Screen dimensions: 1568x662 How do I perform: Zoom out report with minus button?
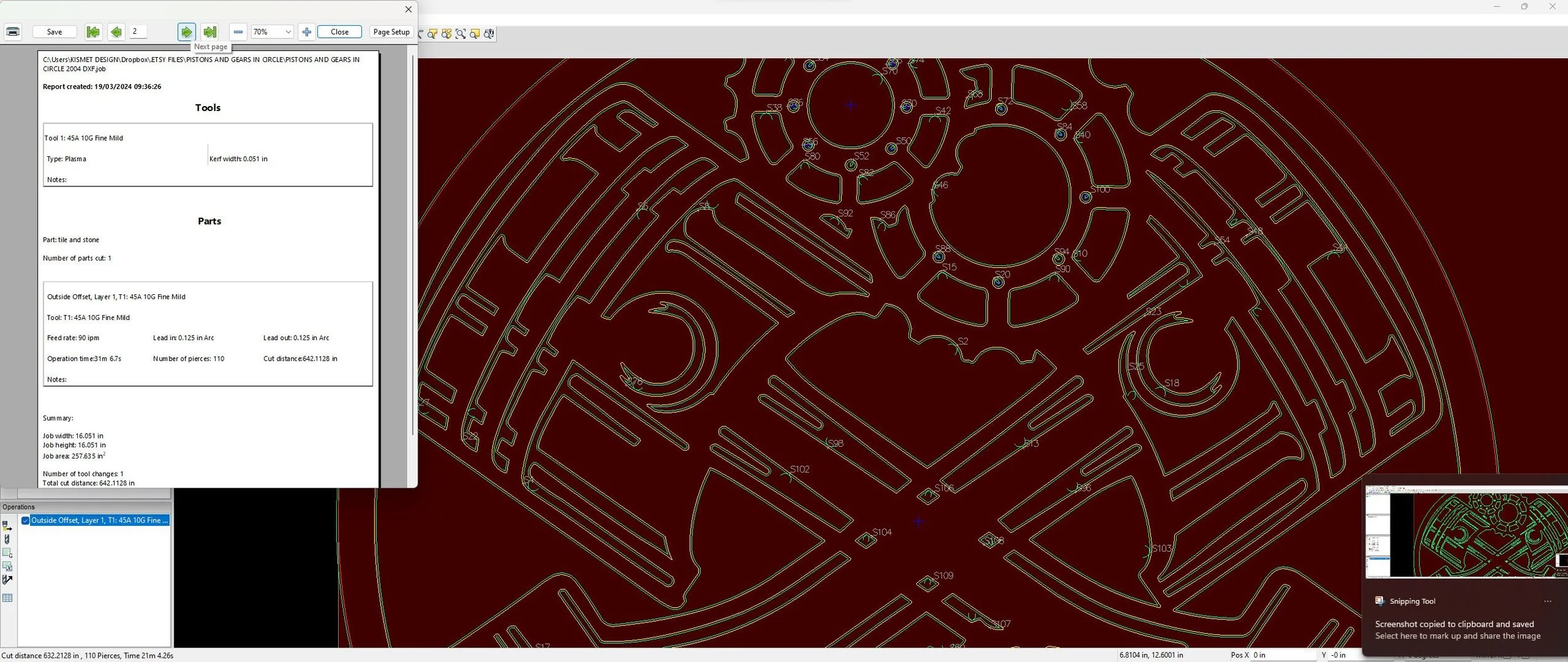click(x=238, y=31)
